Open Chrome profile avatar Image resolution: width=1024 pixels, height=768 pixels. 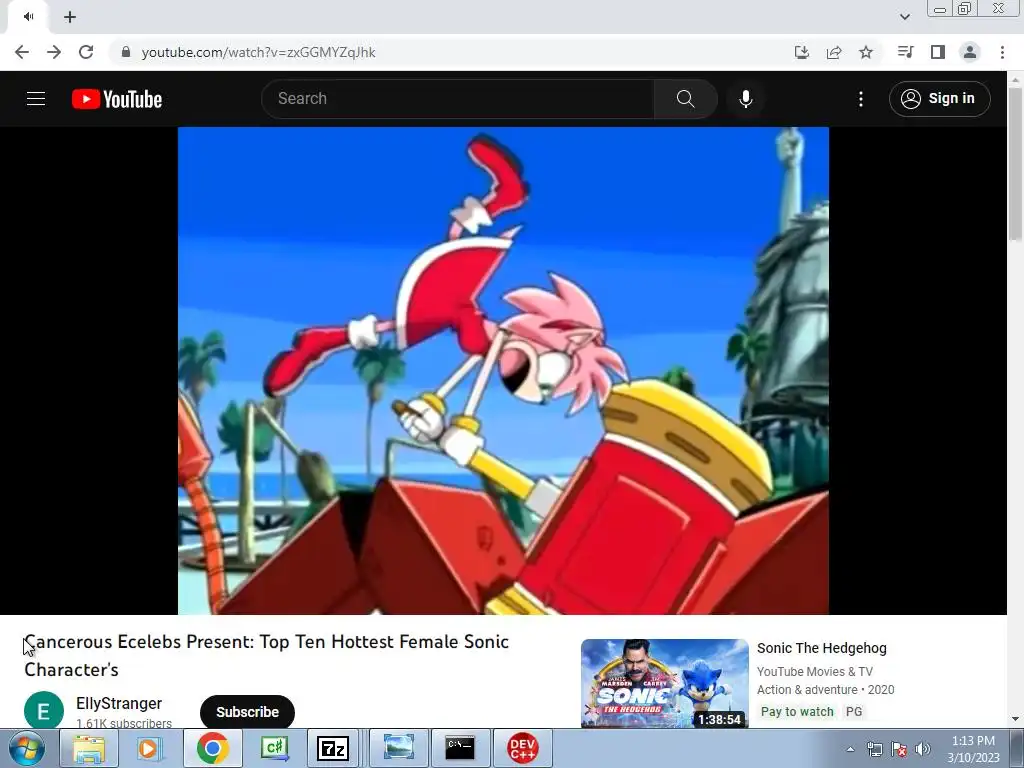(x=970, y=52)
